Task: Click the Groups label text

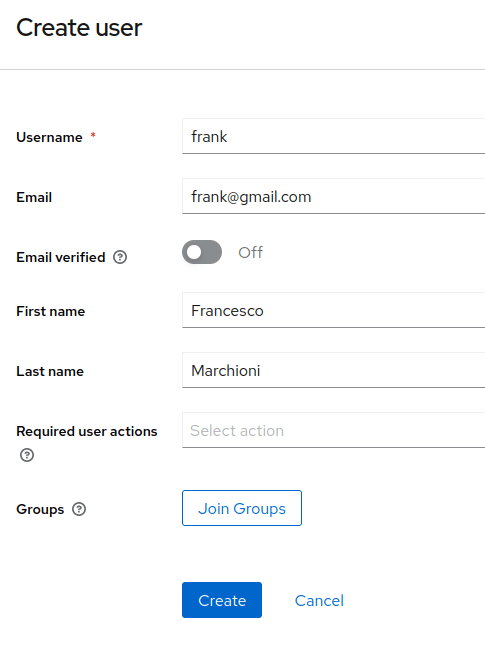Action: 40,509
